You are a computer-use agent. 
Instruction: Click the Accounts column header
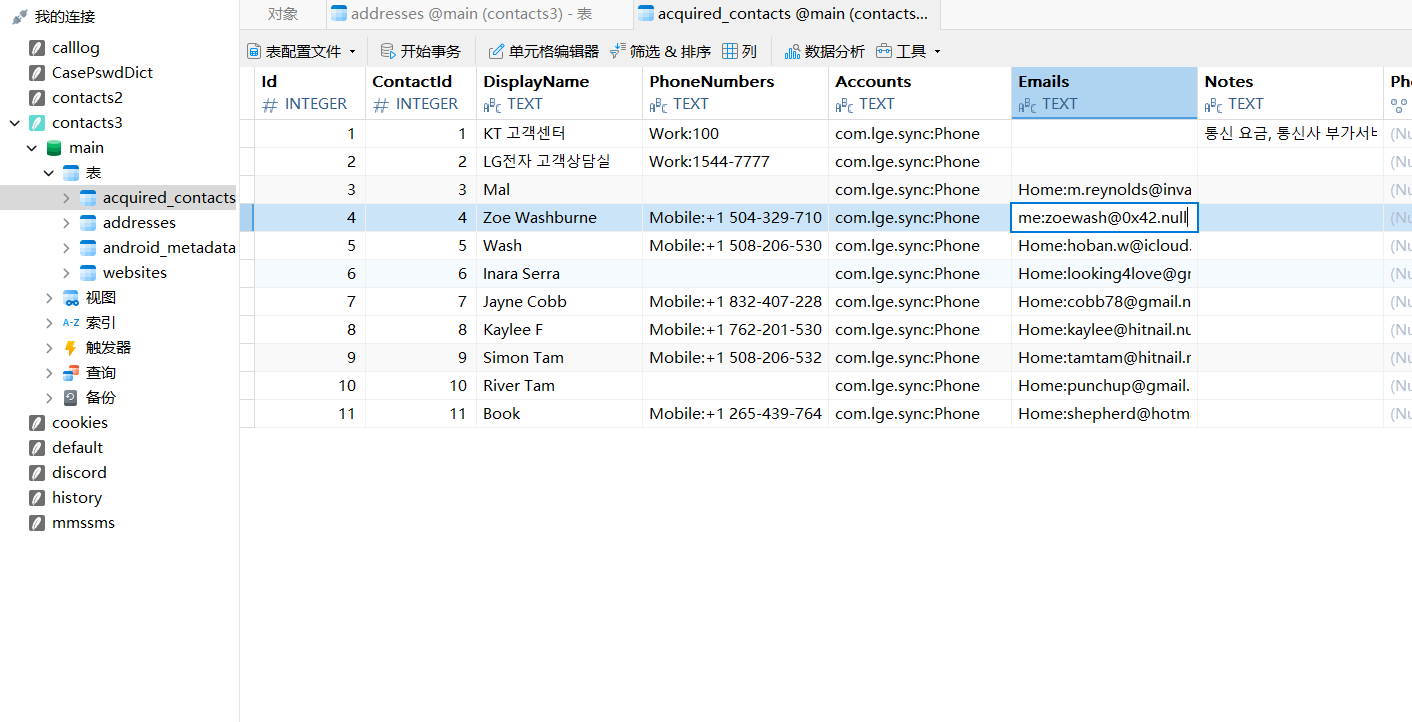pyautogui.click(x=920, y=93)
